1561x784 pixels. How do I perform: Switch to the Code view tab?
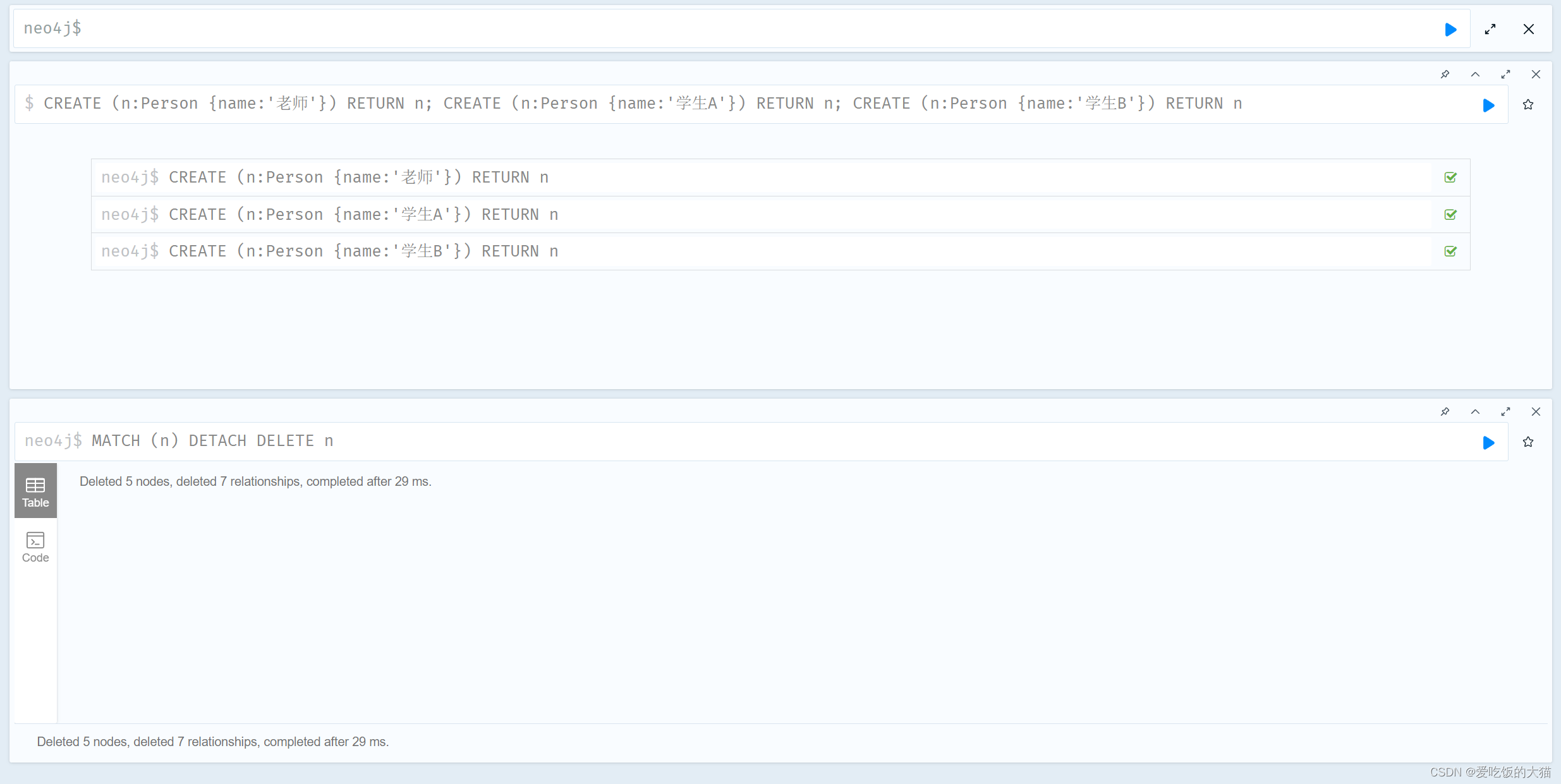35,546
